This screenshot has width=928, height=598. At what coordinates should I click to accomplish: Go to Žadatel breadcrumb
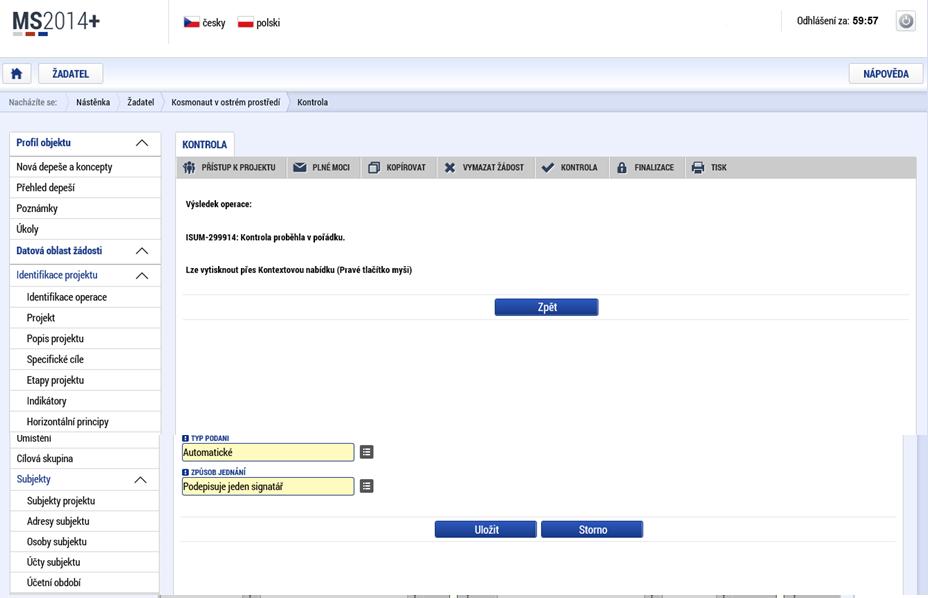pos(141,102)
